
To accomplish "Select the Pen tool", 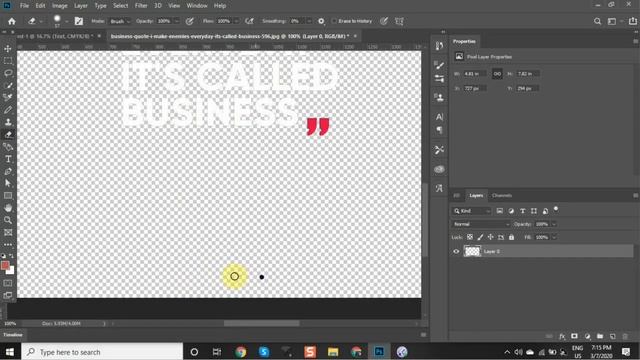I will tap(8, 171).
